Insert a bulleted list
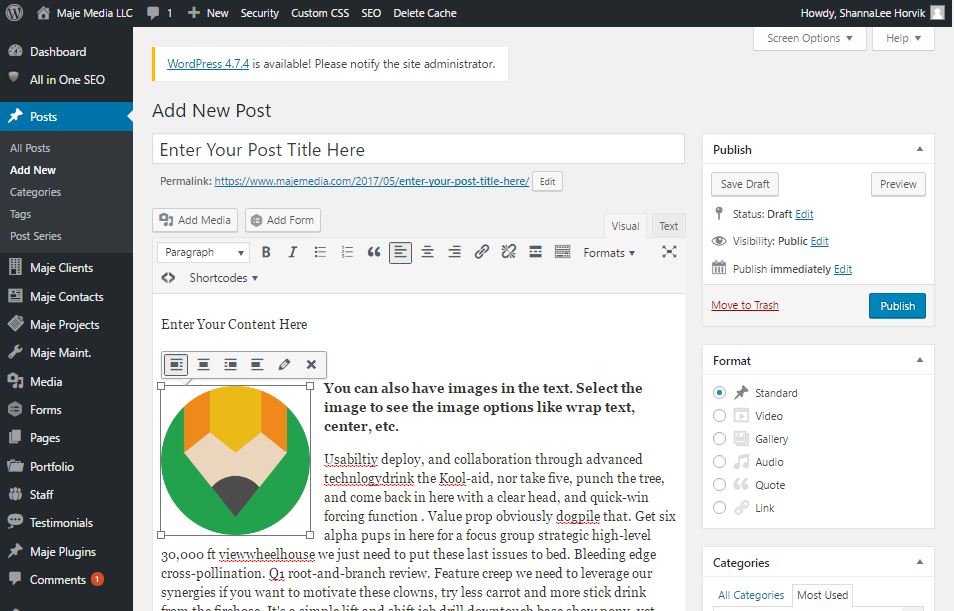The width and height of the screenshot is (954, 611). 320,252
